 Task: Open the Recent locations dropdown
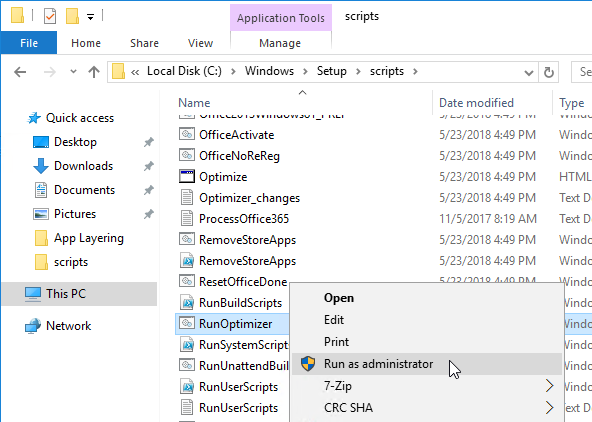coord(73,71)
